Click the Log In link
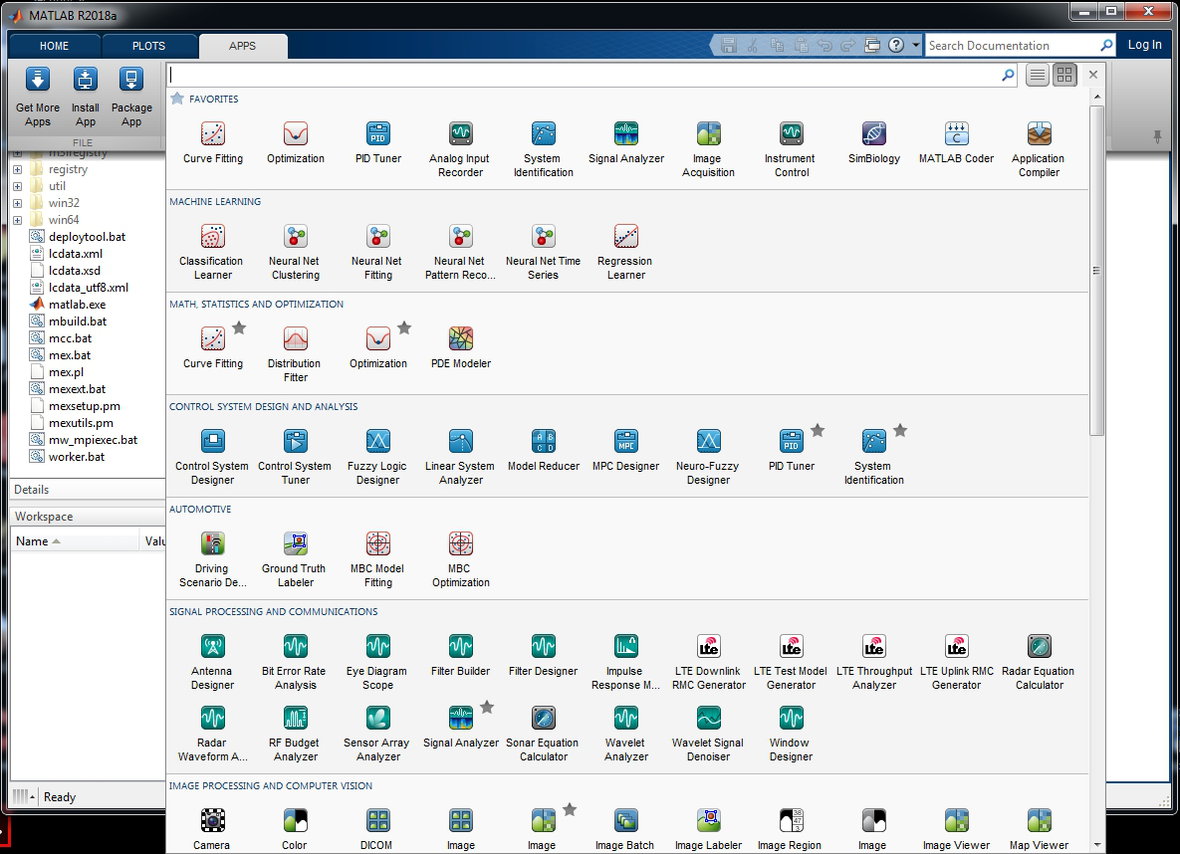This screenshot has width=1180, height=854. point(1144,44)
